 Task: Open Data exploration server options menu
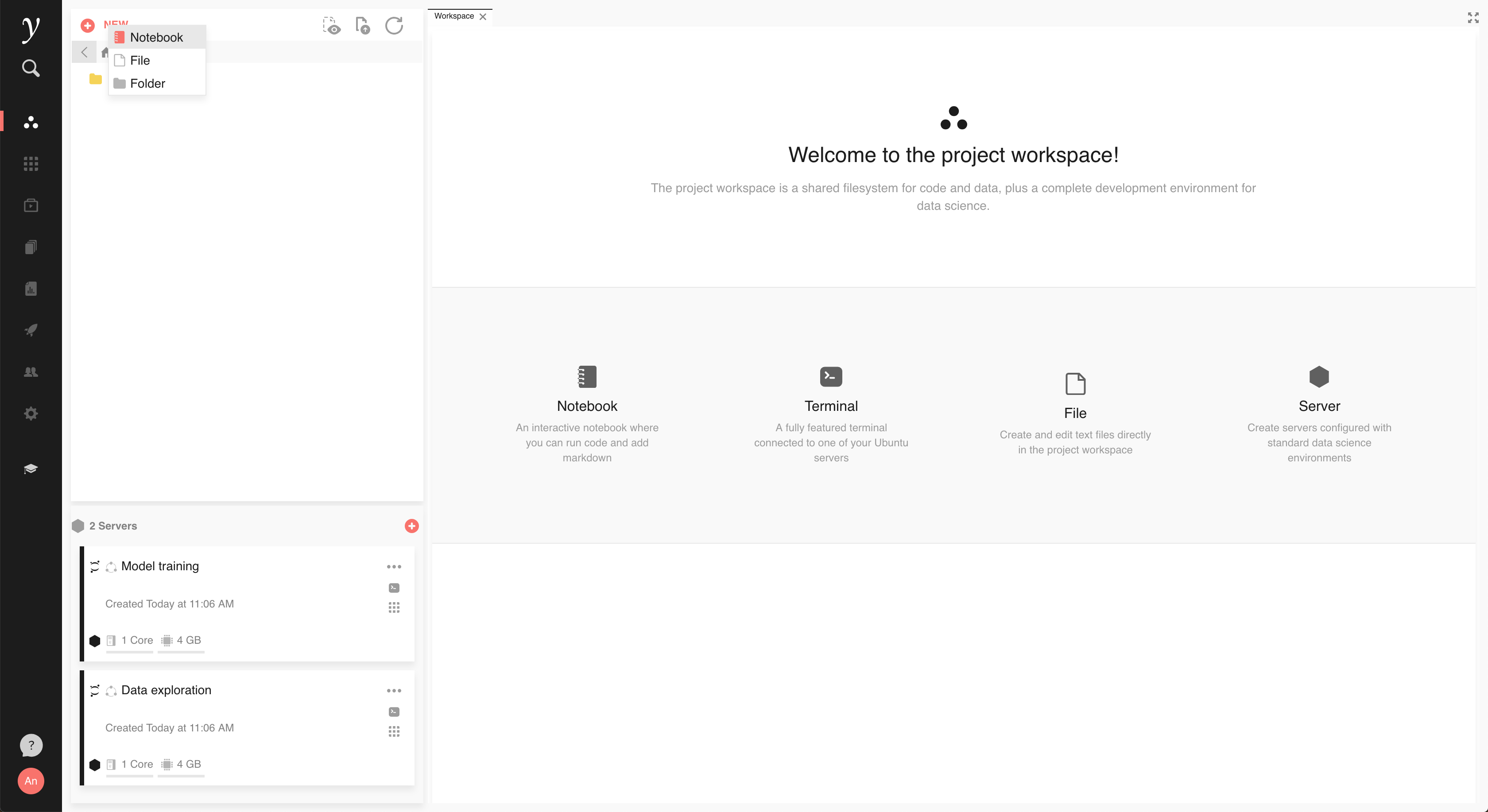click(x=394, y=691)
